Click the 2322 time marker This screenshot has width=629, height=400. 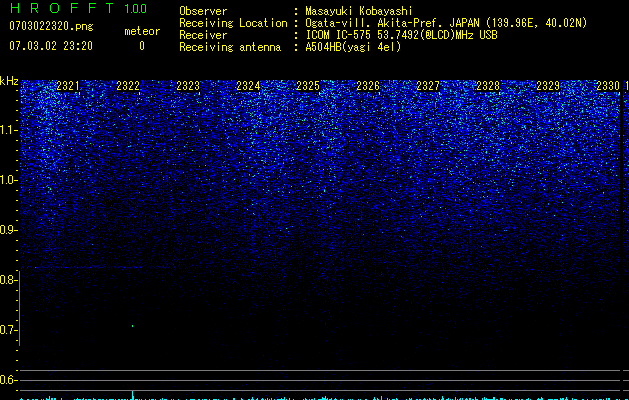tap(128, 86)
